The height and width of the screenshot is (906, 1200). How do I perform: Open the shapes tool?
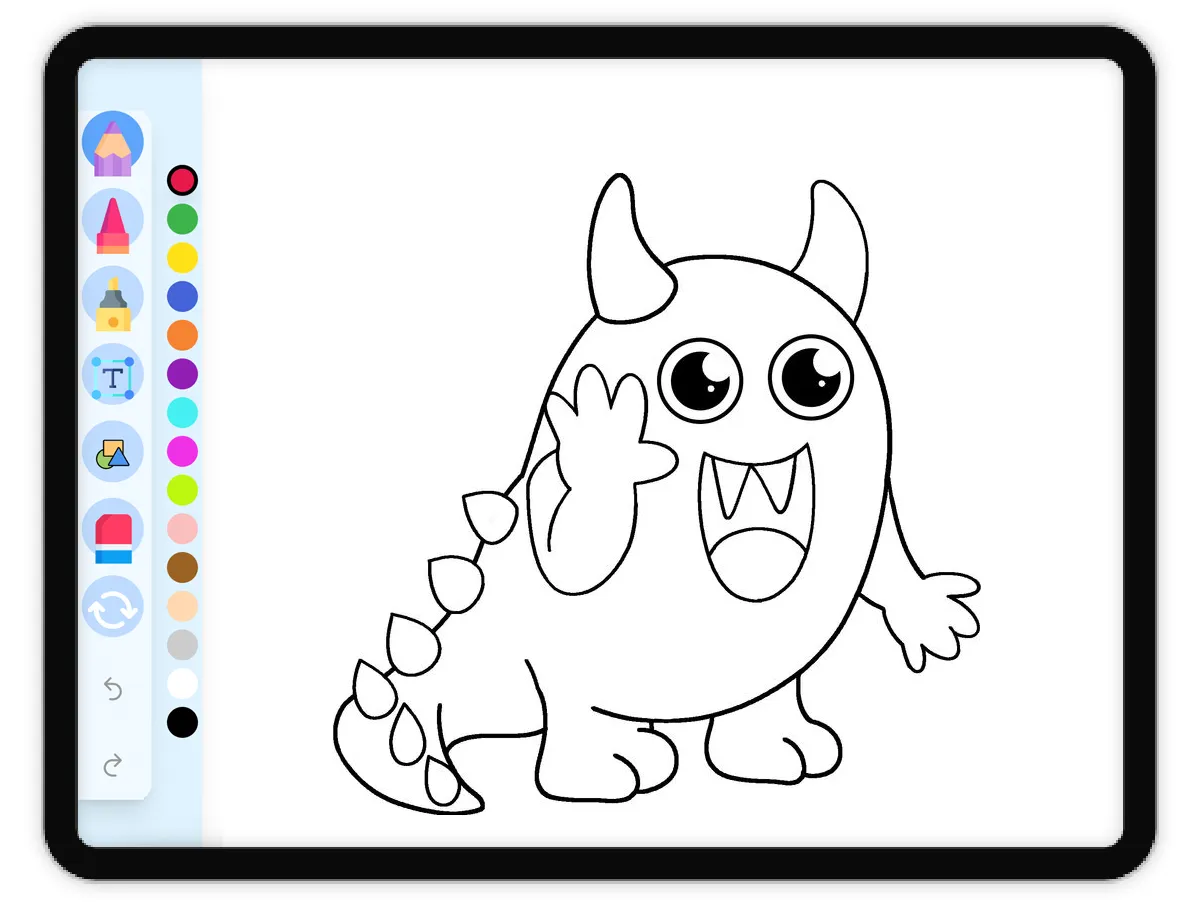[113, 453]
